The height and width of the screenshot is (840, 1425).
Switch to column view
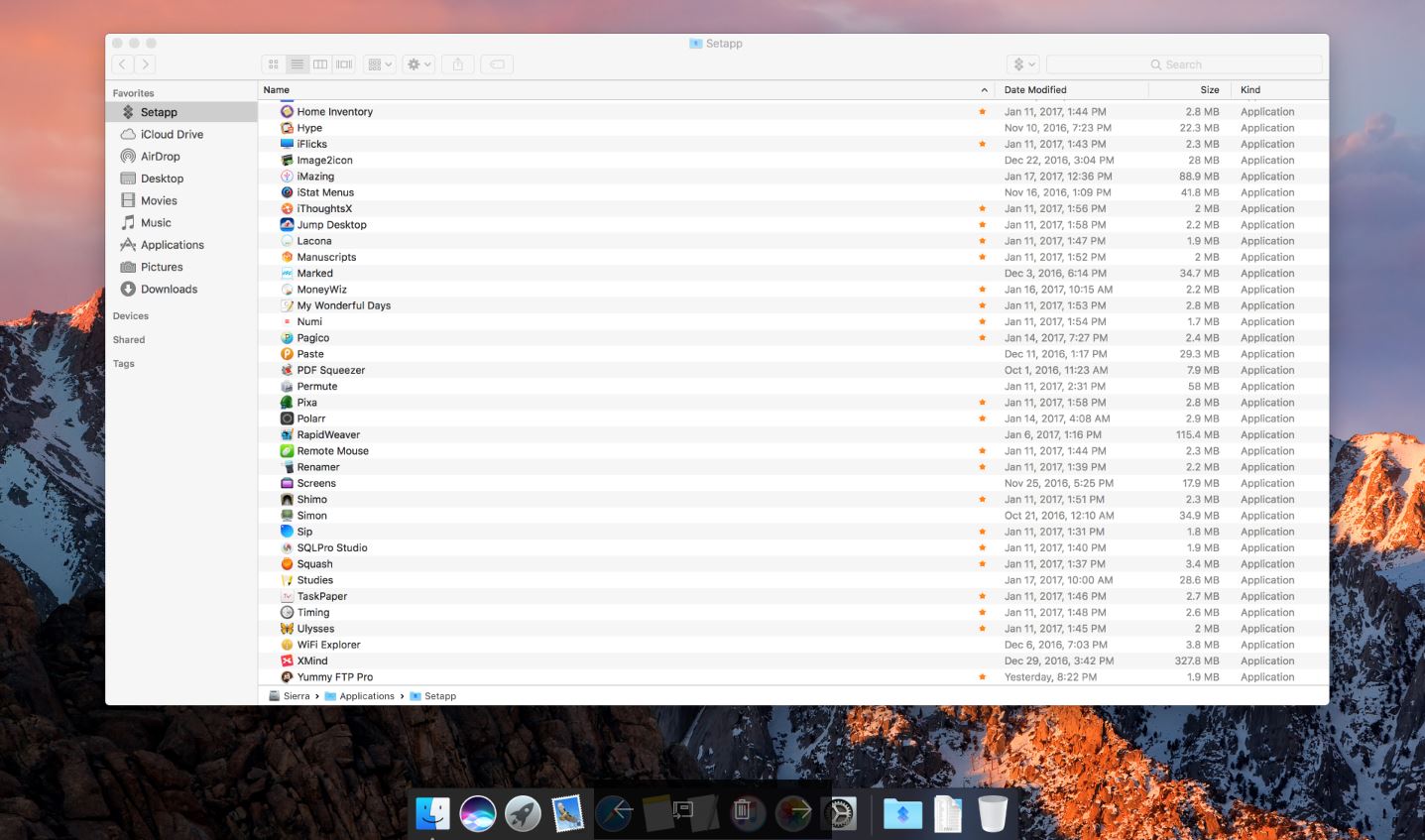point(320,64)
